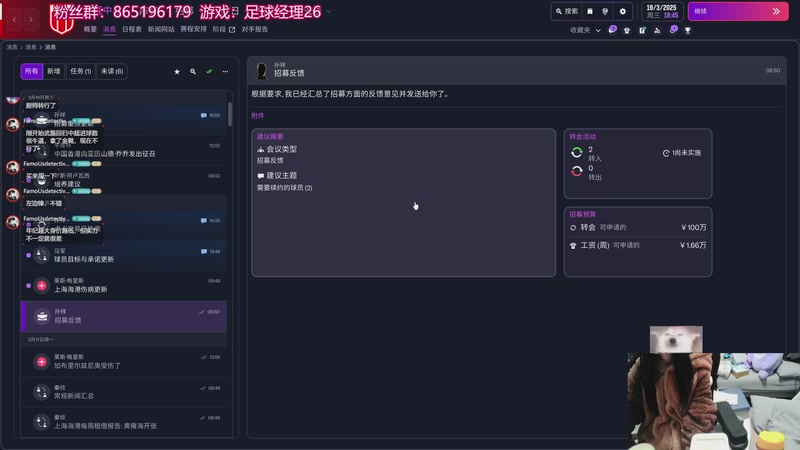Open settings with the gear icon

tap(622, 11)
